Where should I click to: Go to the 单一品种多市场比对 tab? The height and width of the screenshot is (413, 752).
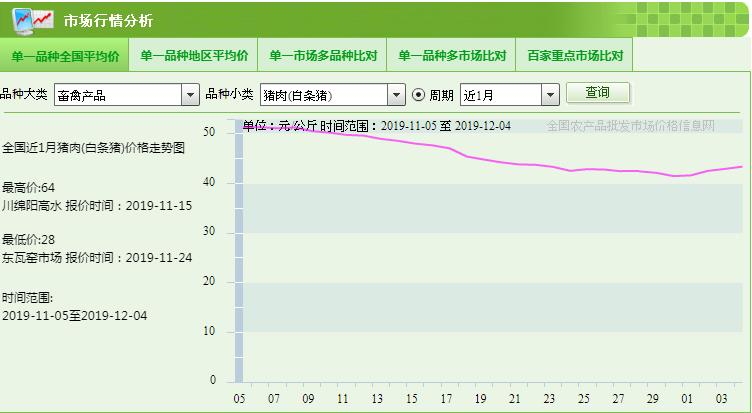coord(452,56)
